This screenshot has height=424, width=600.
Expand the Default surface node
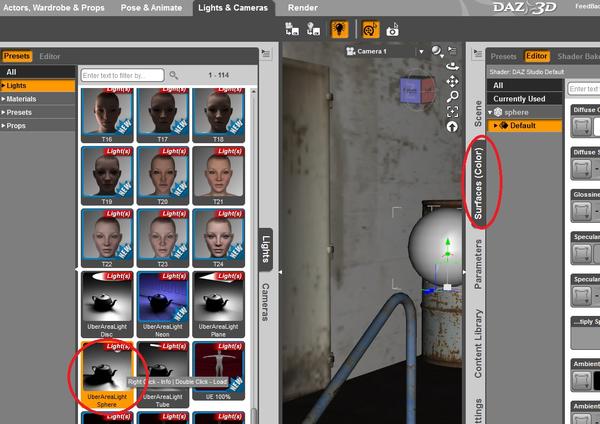coord(496,126)
